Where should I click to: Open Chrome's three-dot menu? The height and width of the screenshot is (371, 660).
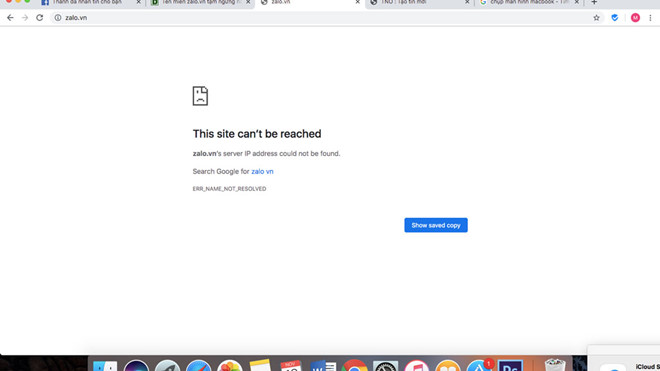point(650,18)
